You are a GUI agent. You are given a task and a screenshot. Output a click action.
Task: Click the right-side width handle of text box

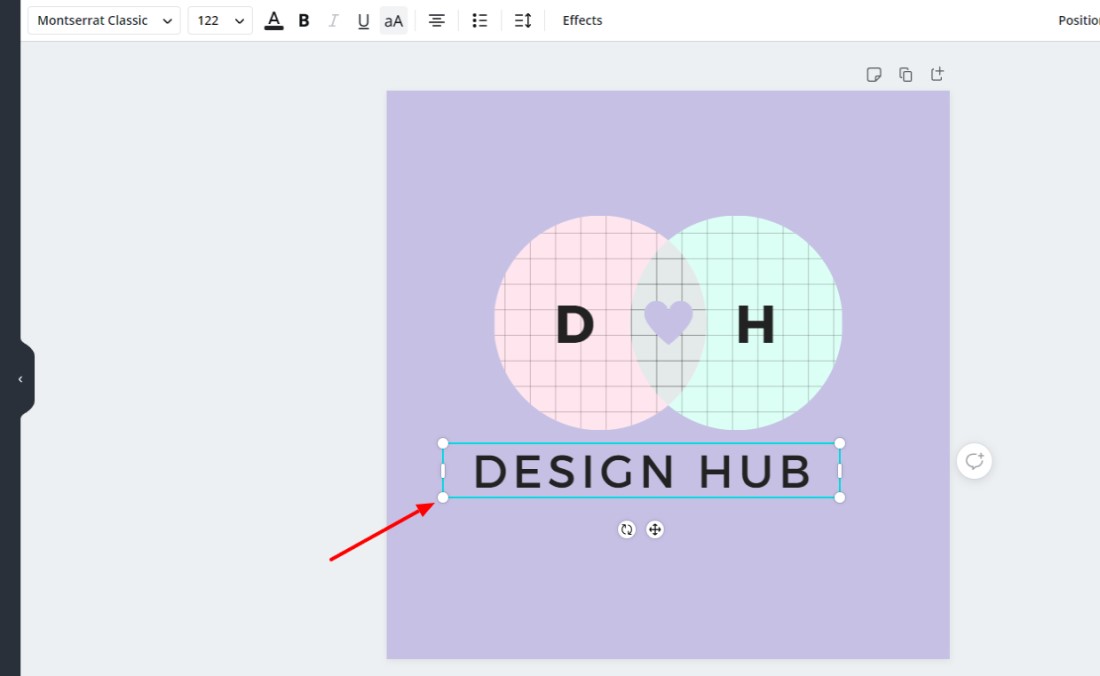coord(840,471)
